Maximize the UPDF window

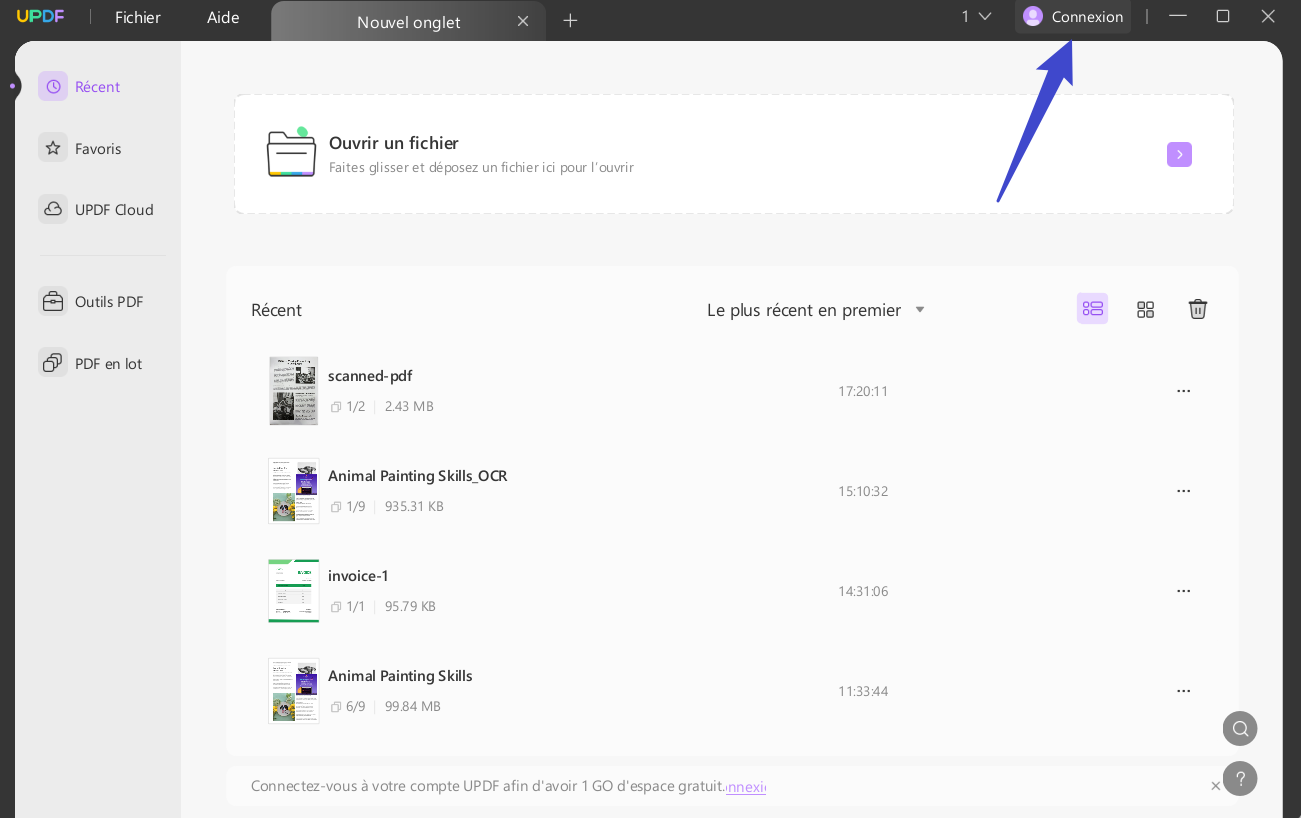(1223, 16)
